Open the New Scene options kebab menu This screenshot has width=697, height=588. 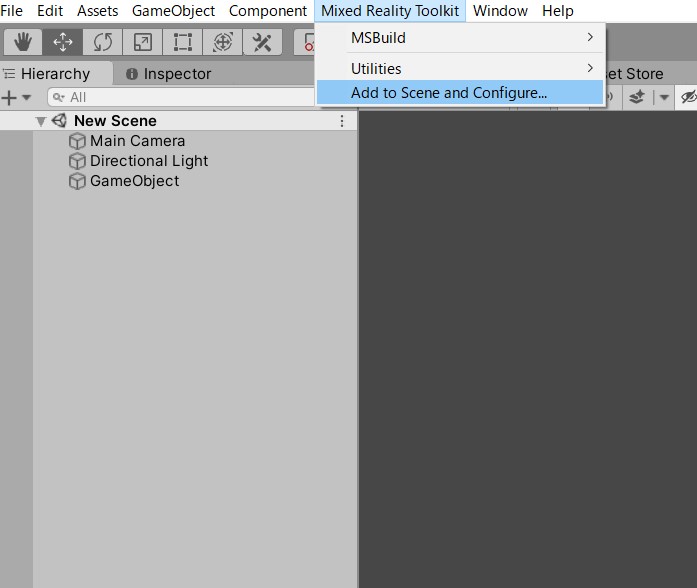pos(342,121)
